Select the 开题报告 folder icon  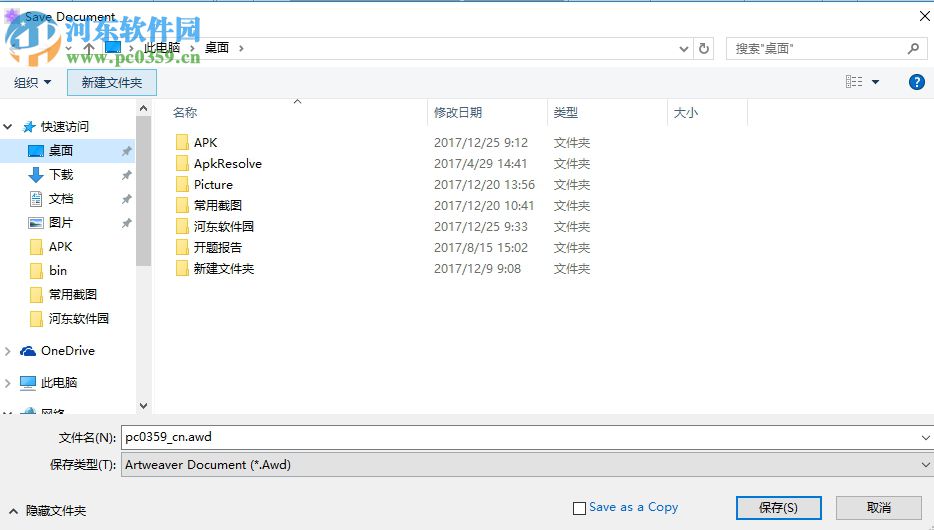[182, 247]
